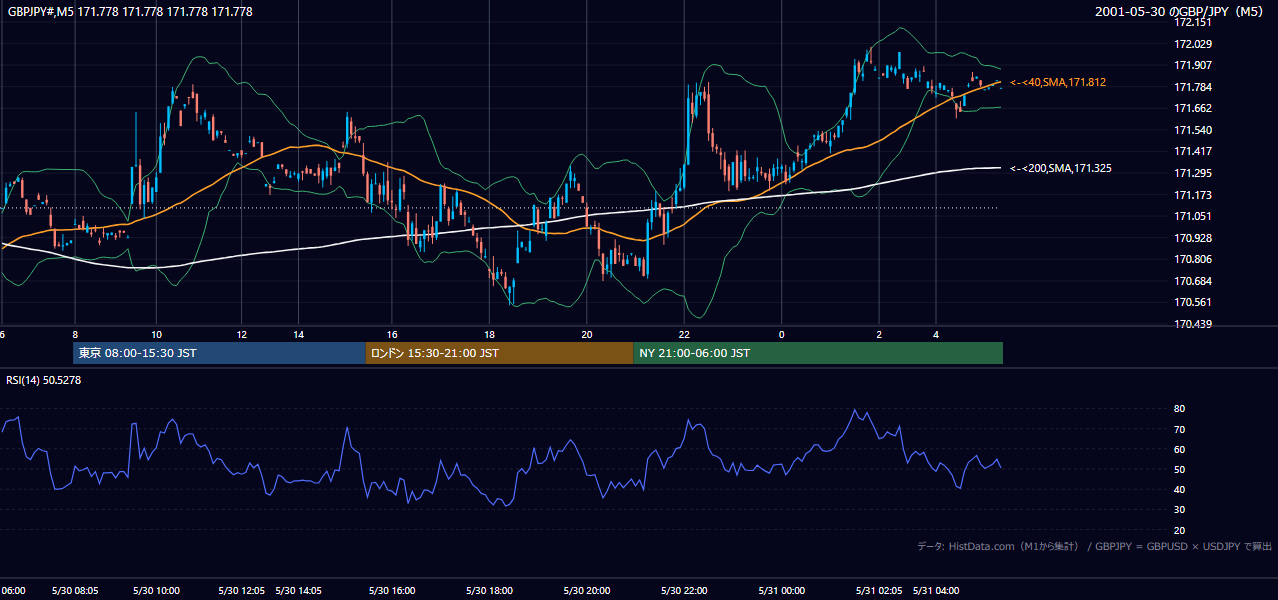The height and width of the screenshot is (600, 1278).
Task: Click the 5/30 16:00 bottom time label
Action: tap(392, 591)
